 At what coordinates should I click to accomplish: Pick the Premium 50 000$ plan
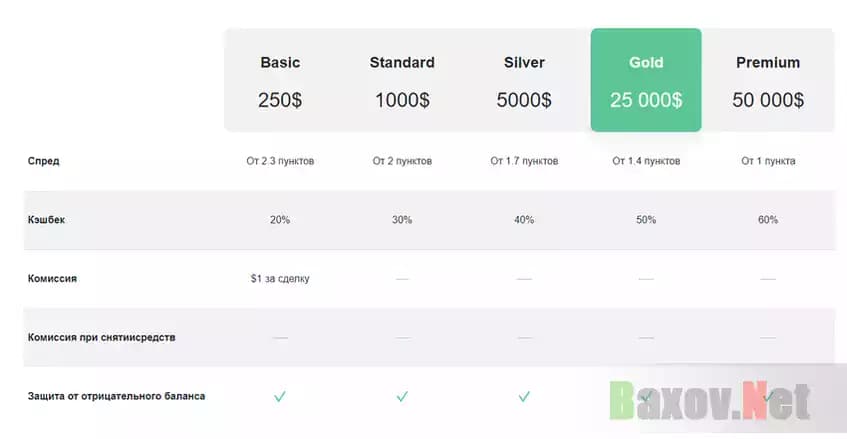[768, 80]
